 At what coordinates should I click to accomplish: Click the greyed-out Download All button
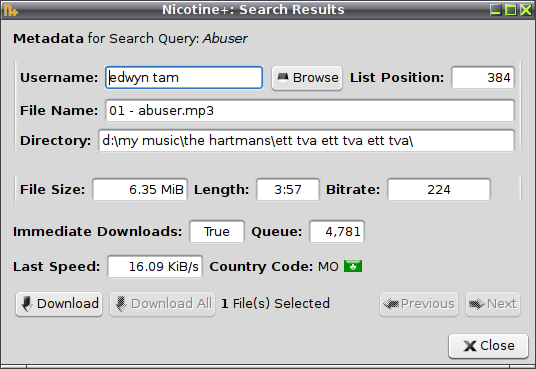click(162, 304)
